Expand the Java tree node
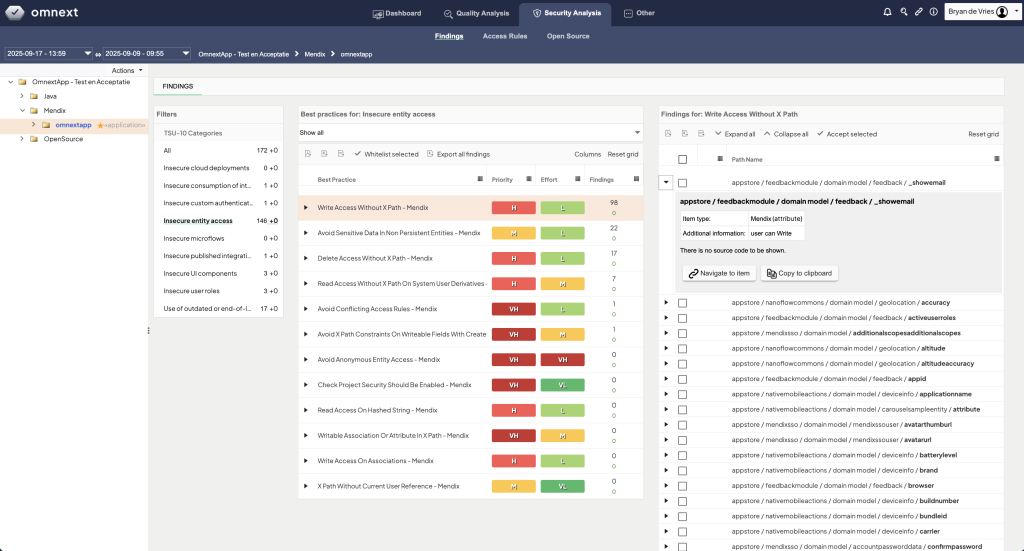The image size is (1024, 551). (x=22, y=96)
